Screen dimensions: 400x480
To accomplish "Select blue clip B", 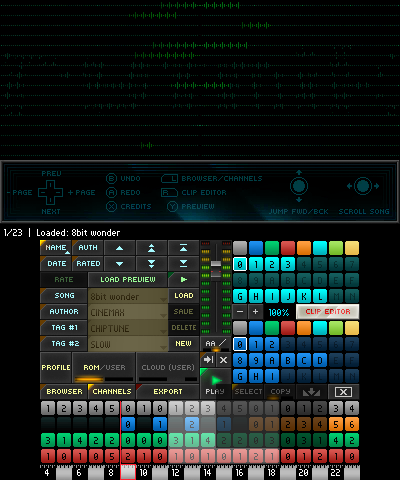I will point(288,360).
